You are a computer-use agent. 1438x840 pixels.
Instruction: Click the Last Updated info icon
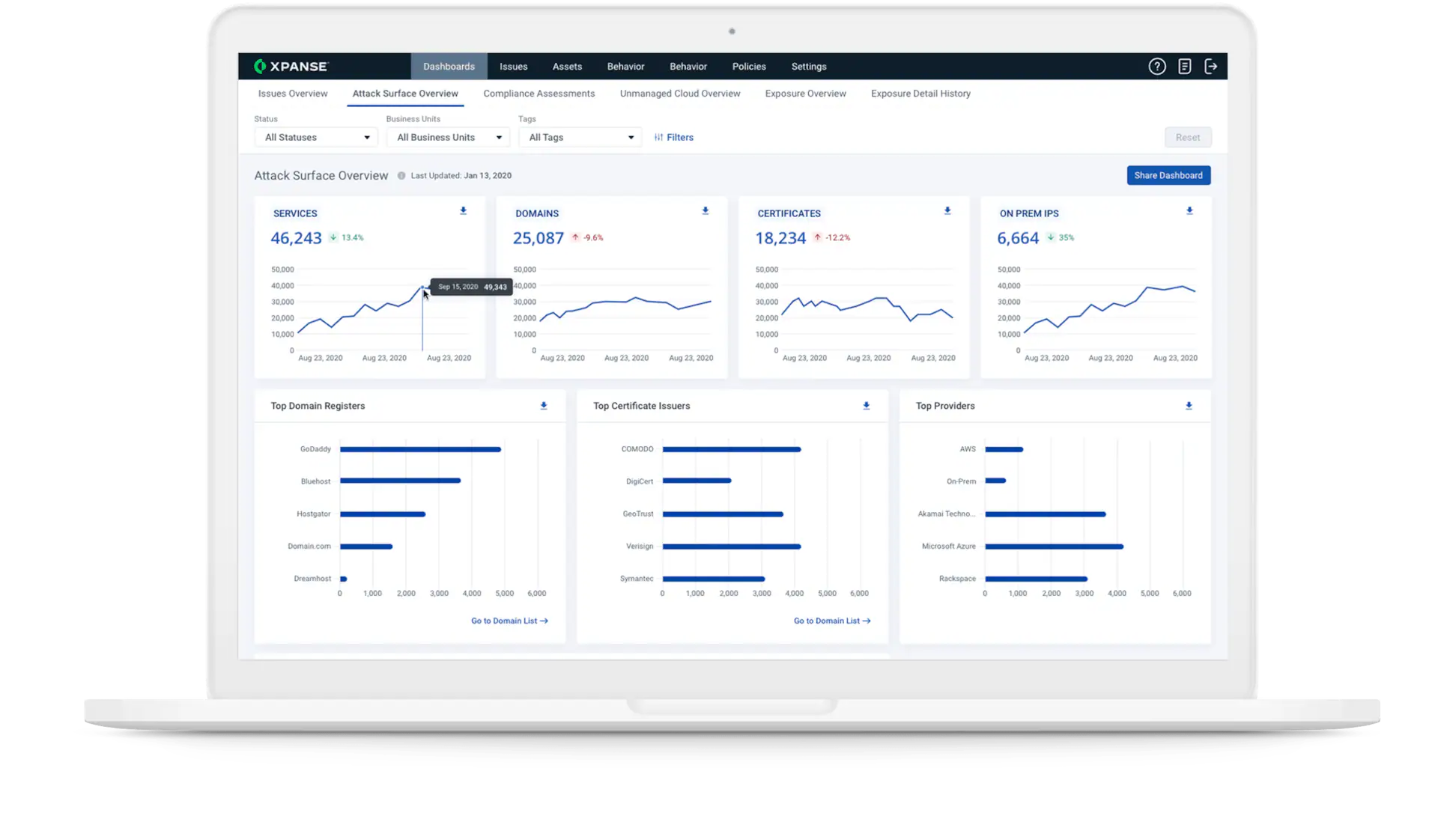[401, 176]
